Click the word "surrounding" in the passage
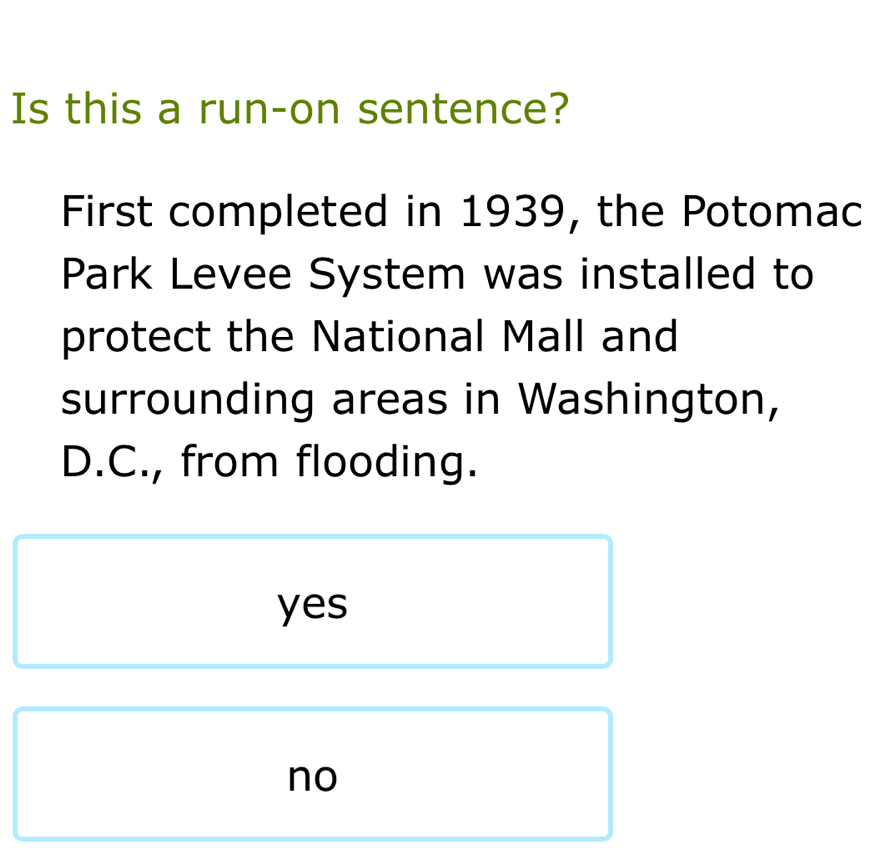Image resolution: width=885 pixels, height=866 pixels. (x=188, y=400)
